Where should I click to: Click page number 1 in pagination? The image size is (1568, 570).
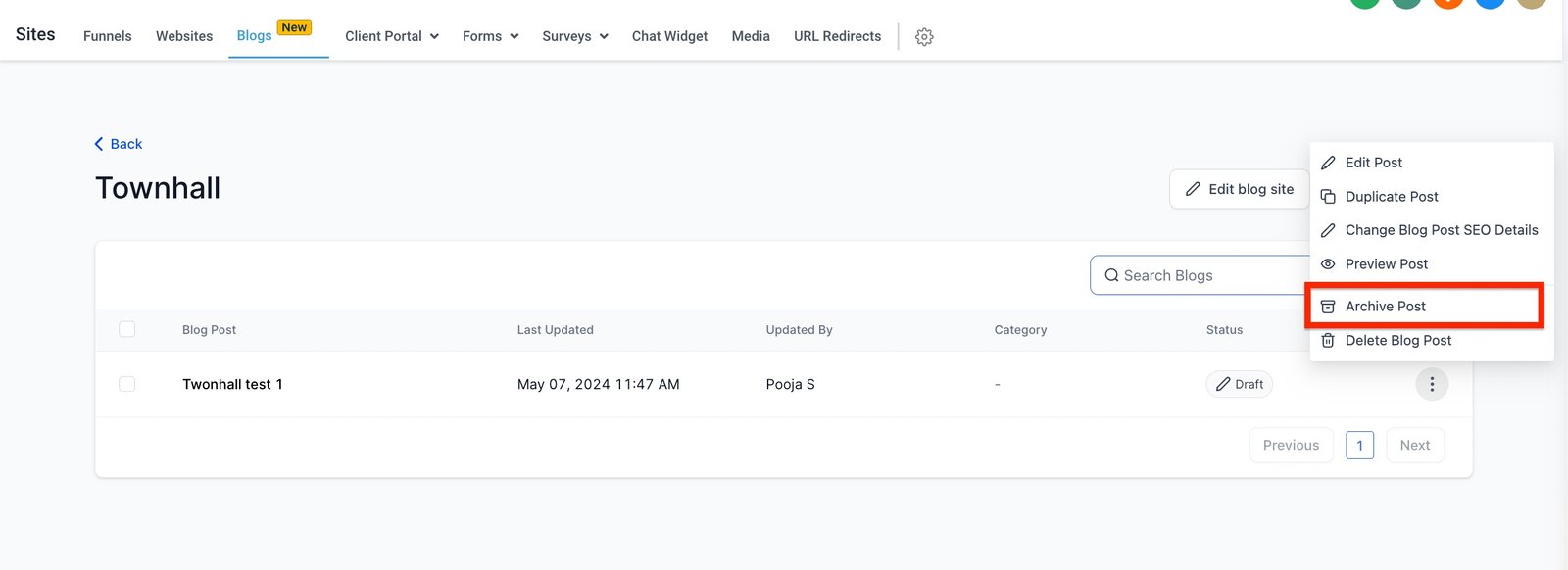point(1359,445)
